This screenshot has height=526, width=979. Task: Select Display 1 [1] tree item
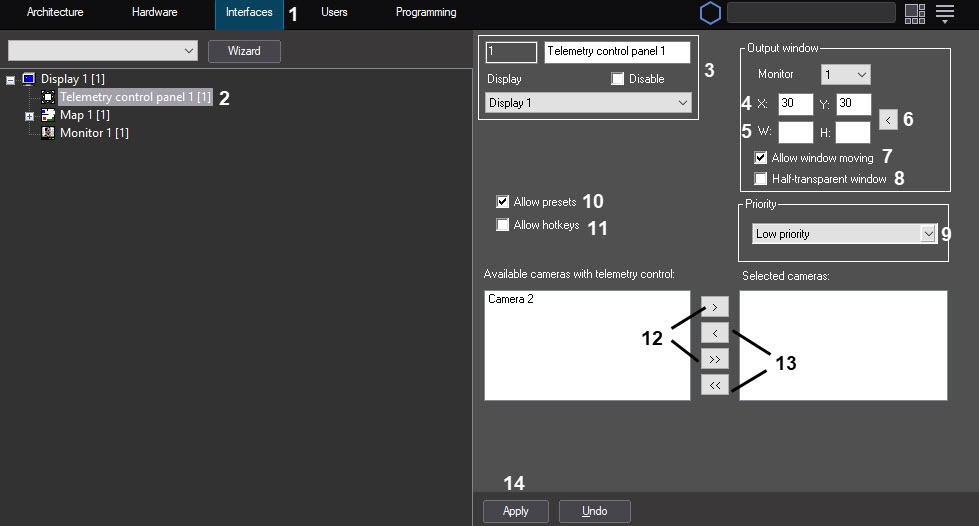pyautogui.click(x=72, y=79)
